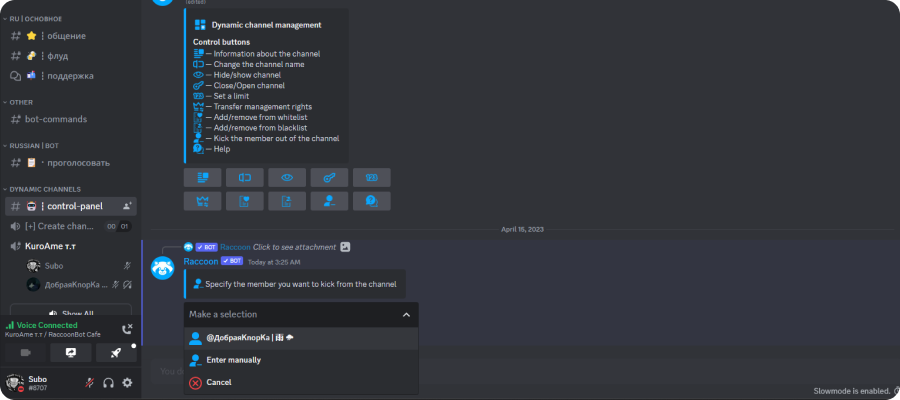Click the channel information control button
This screenshot has height=400, width=900.
(x=202, y=177)
